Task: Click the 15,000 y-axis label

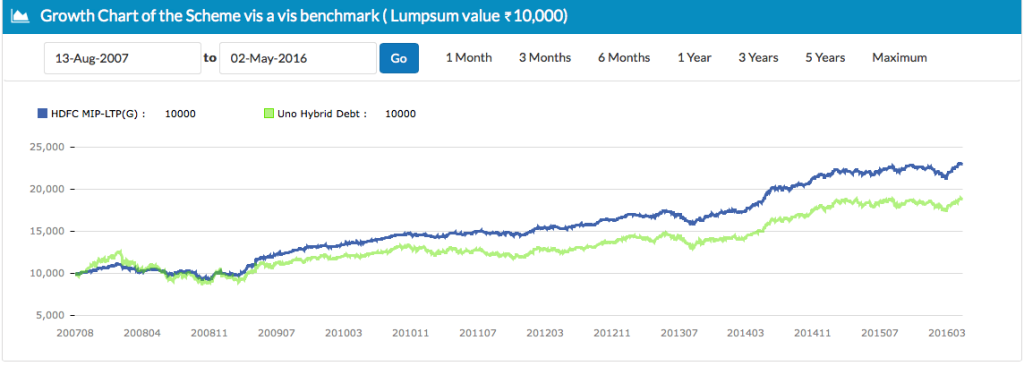Action: pyautogui.click(x=48, y=231)
